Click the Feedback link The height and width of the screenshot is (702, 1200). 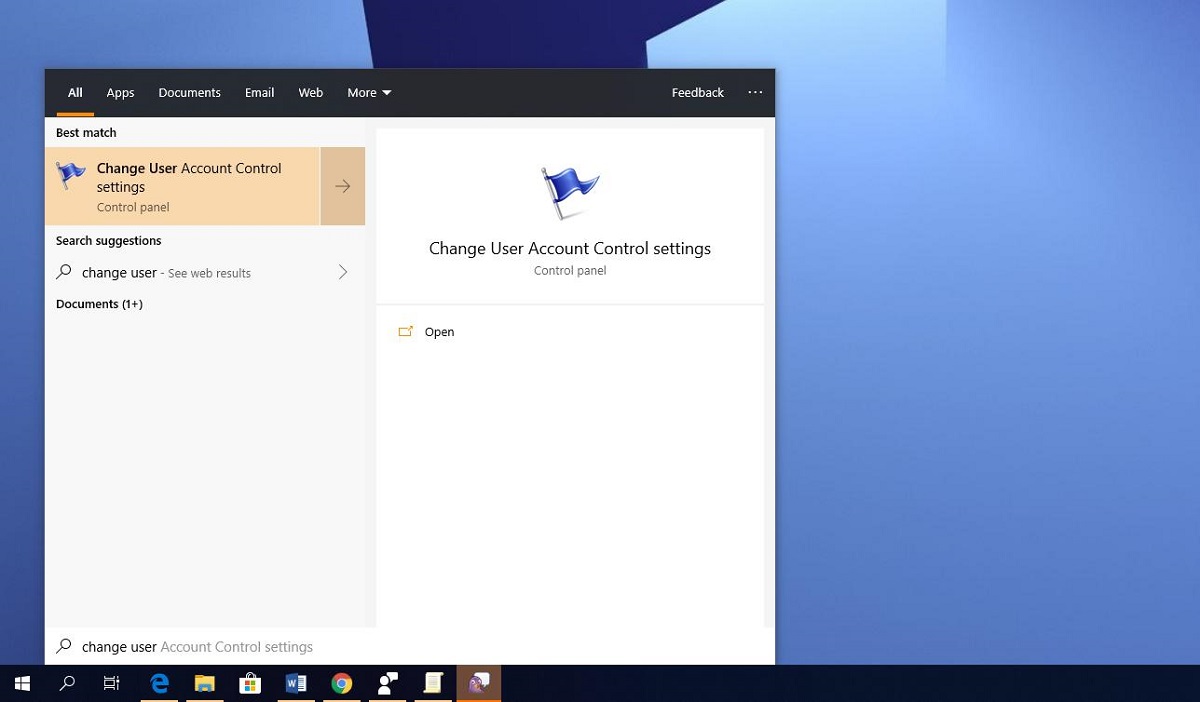(697, 92)
